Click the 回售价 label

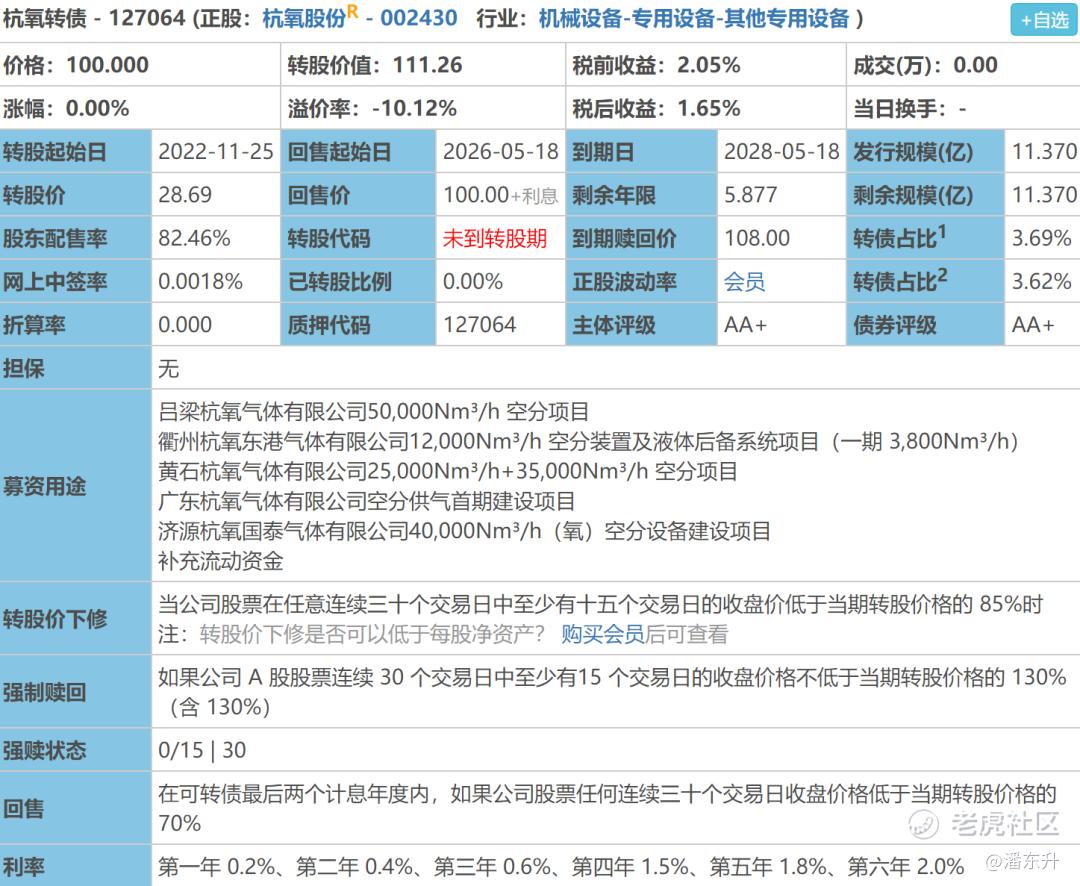318,195
